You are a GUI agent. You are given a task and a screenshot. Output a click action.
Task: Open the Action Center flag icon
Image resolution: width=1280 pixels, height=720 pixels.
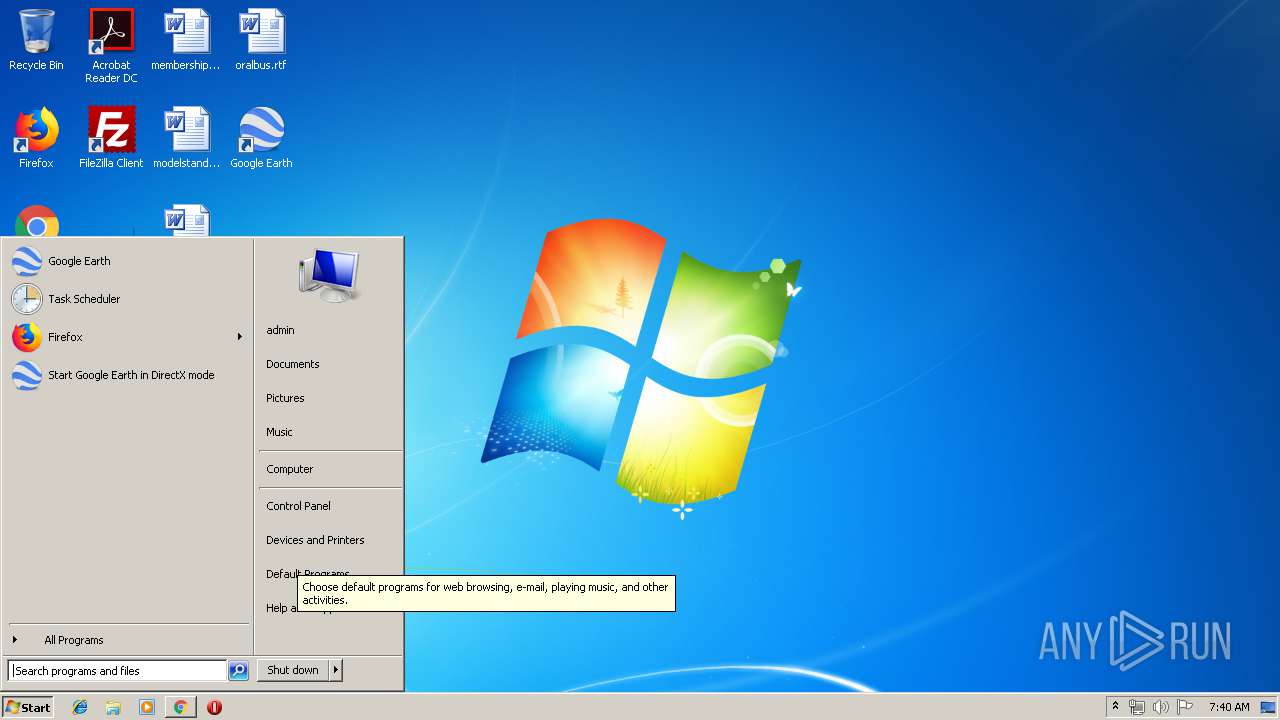1184,707
